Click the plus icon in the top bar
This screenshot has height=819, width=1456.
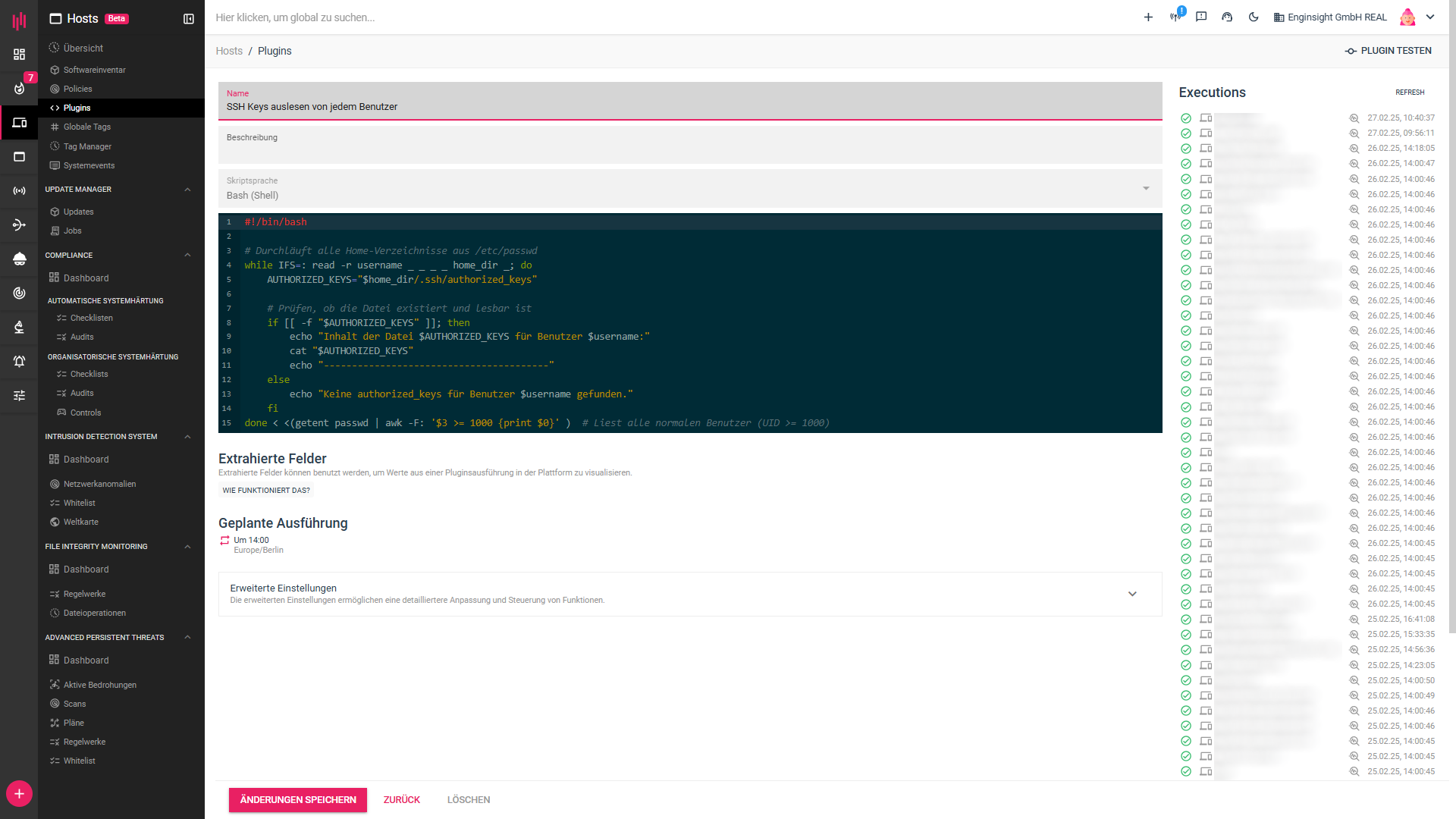click(x=1148, y=17)
